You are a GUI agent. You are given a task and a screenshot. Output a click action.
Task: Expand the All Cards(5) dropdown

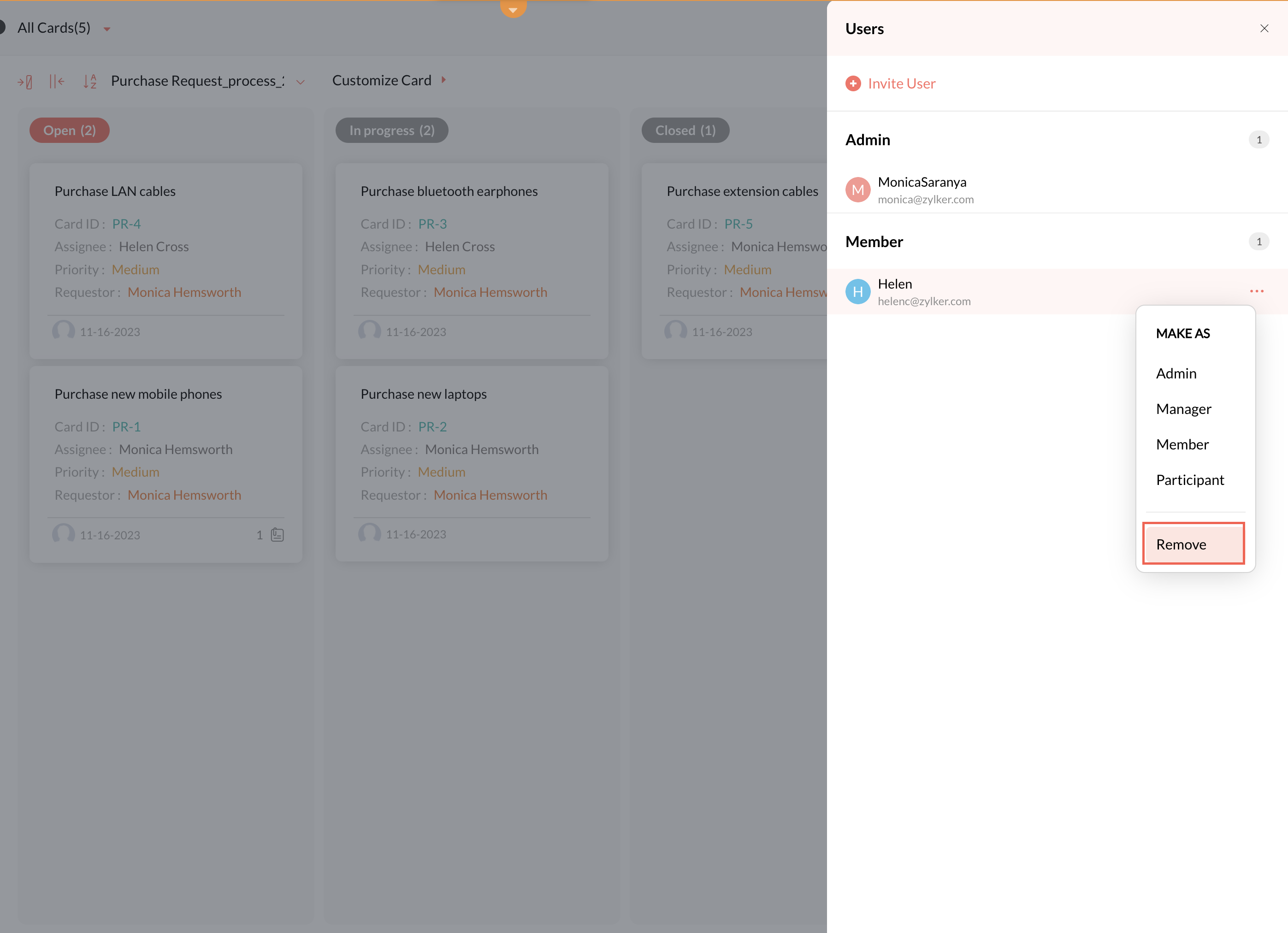[x=107, y=29]
